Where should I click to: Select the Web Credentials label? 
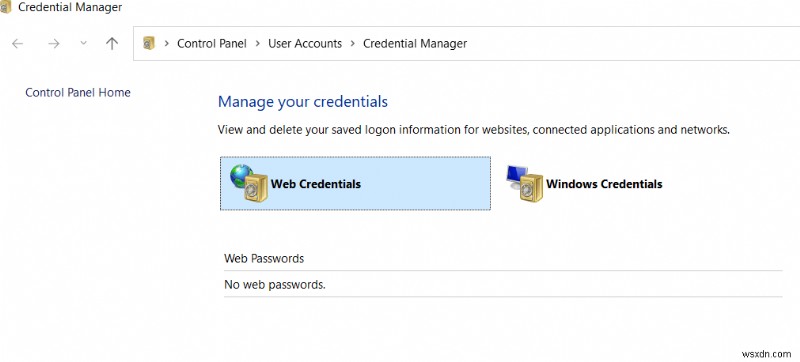tap(316, 184)
